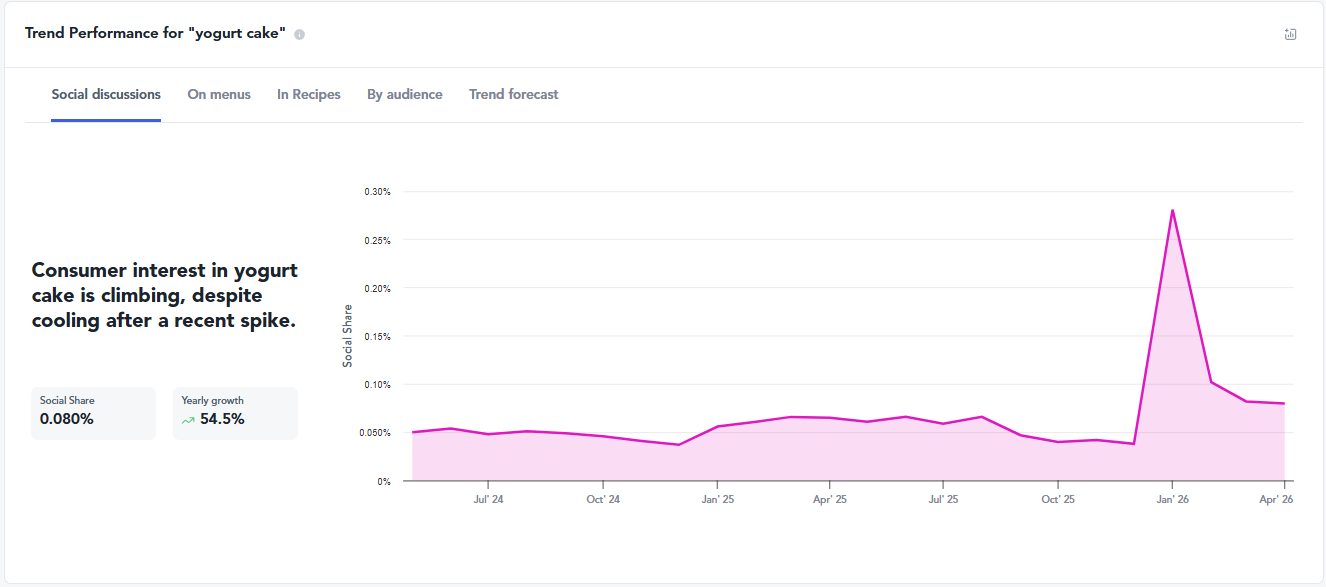Select the Social discussions tab
Image resolution: width=1326 pixels, height=587 pixels.
[x=106, y=94]
